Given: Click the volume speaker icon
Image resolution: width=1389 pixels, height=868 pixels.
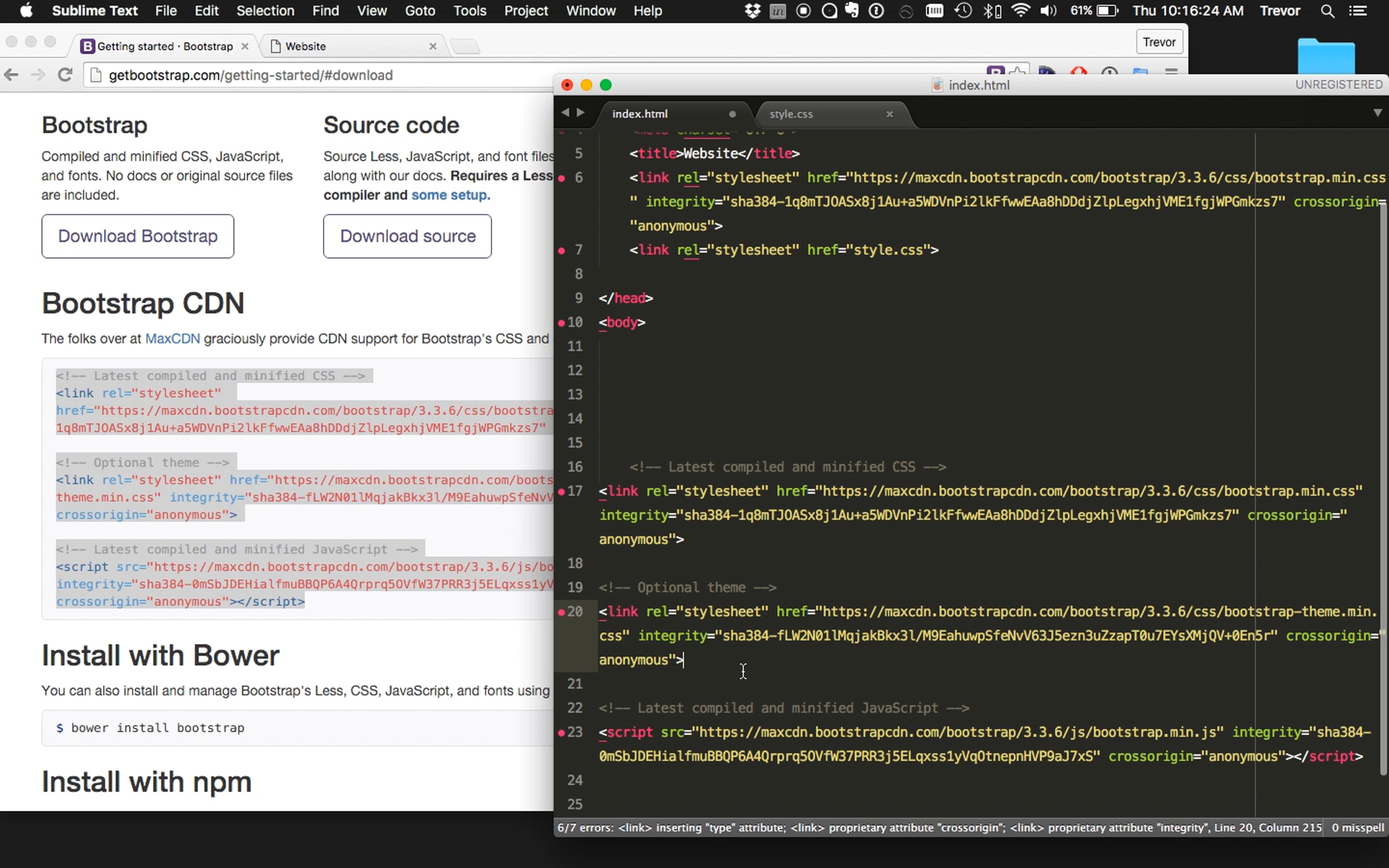Looking at the screenshot, I should coord(1048,10).
